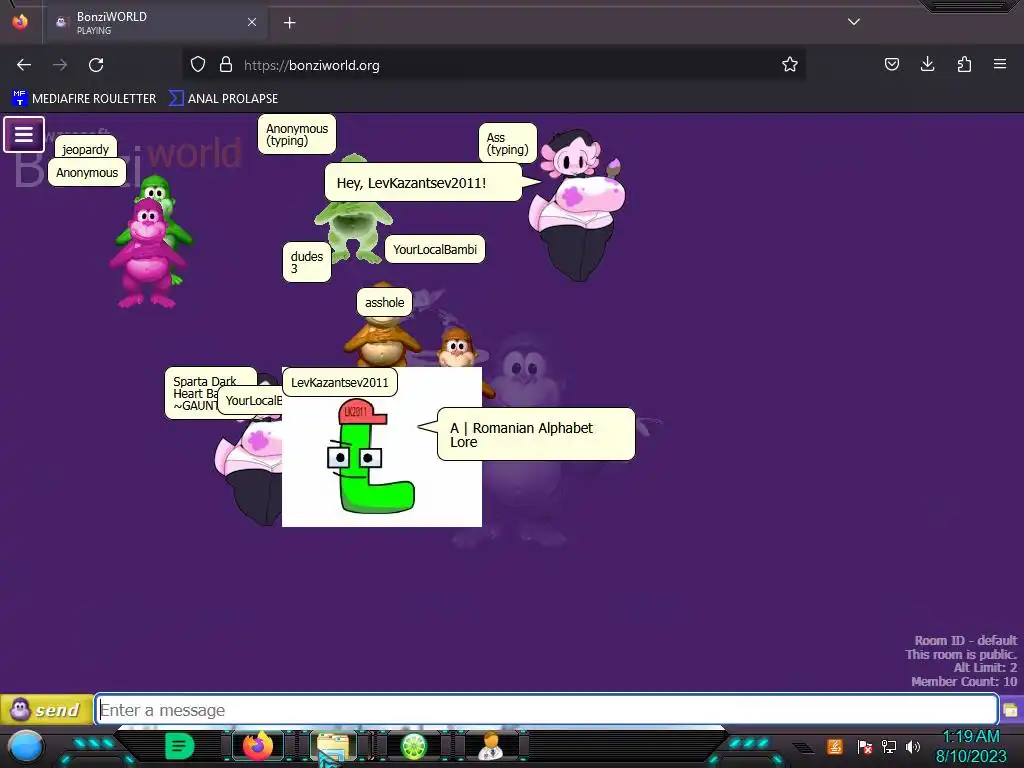Open a new browser tab
1024x768 pixels.
(289, 23)
